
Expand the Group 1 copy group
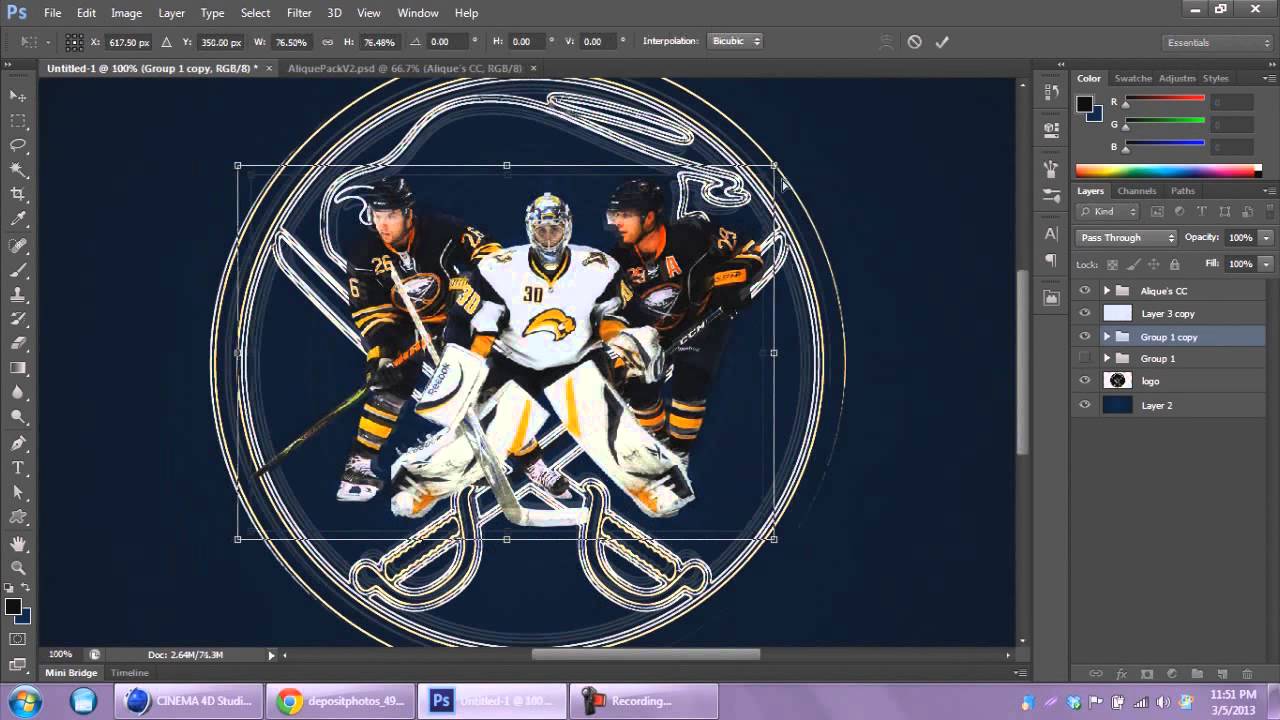coord(1107,337)
